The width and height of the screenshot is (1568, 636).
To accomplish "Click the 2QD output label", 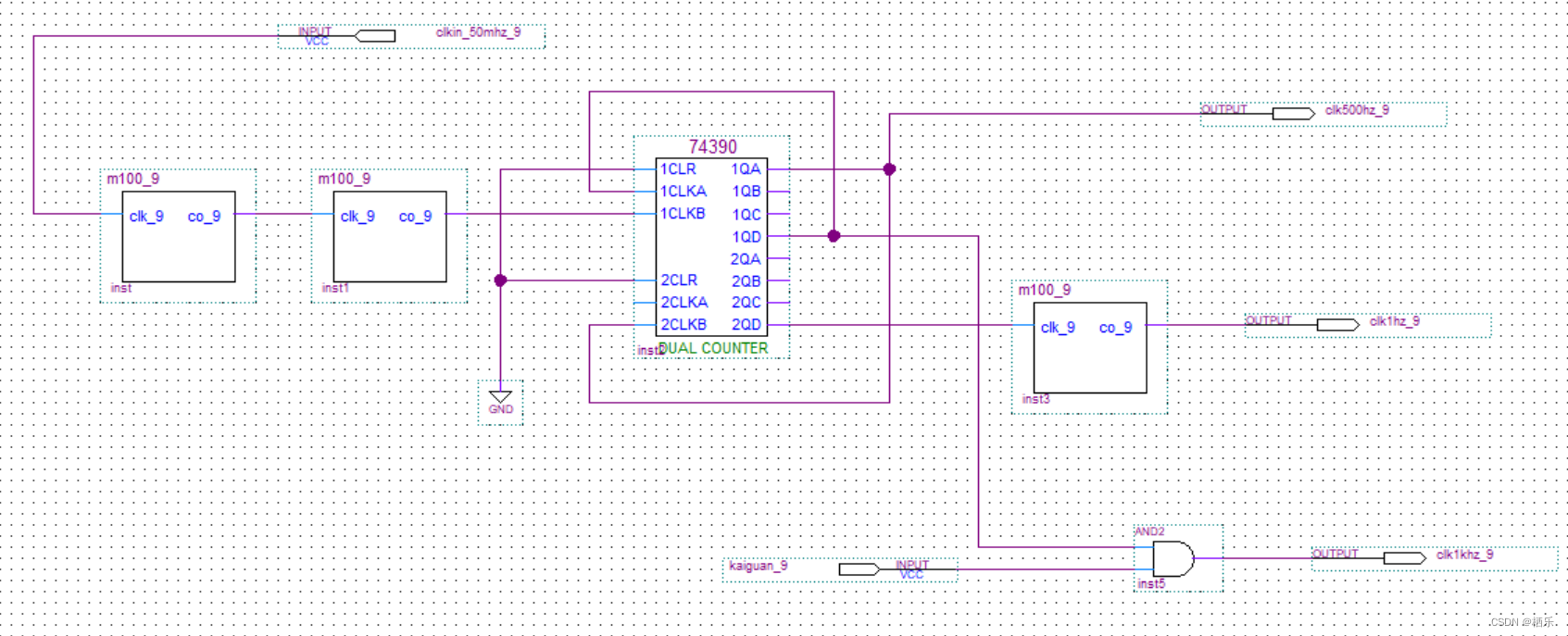I will 746,325.
